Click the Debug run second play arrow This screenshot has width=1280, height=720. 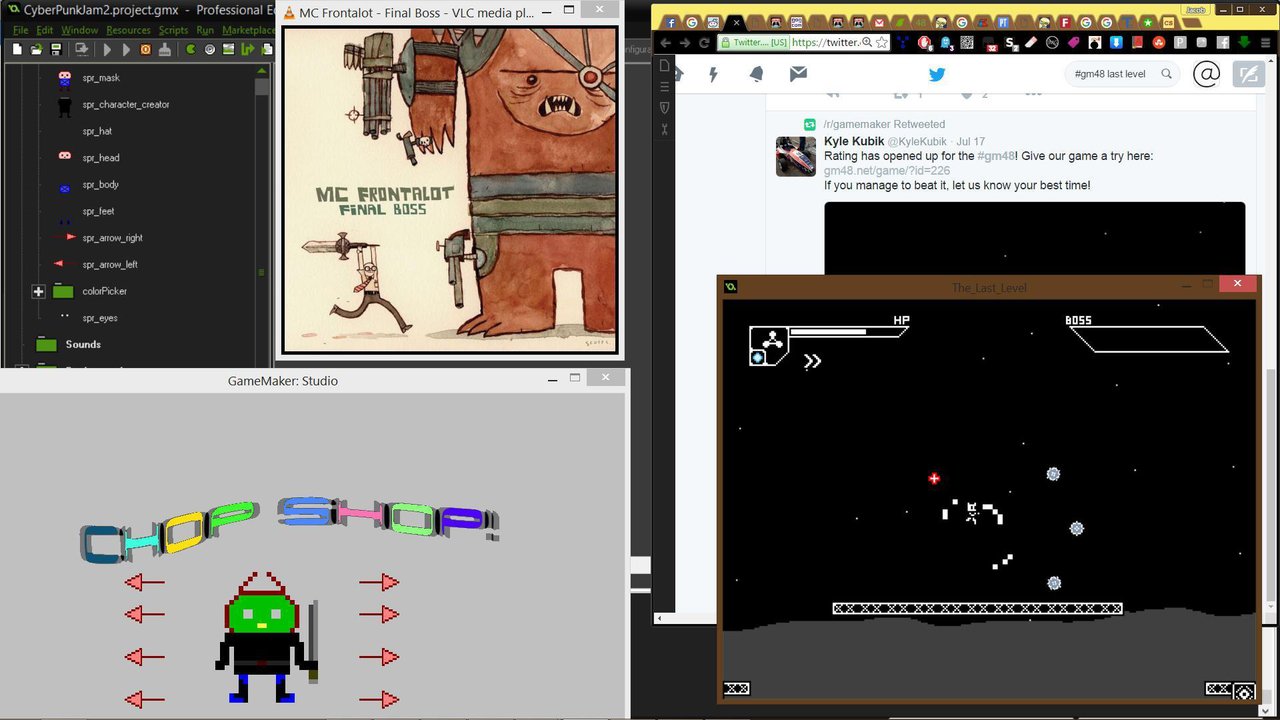tap(126, 49)
